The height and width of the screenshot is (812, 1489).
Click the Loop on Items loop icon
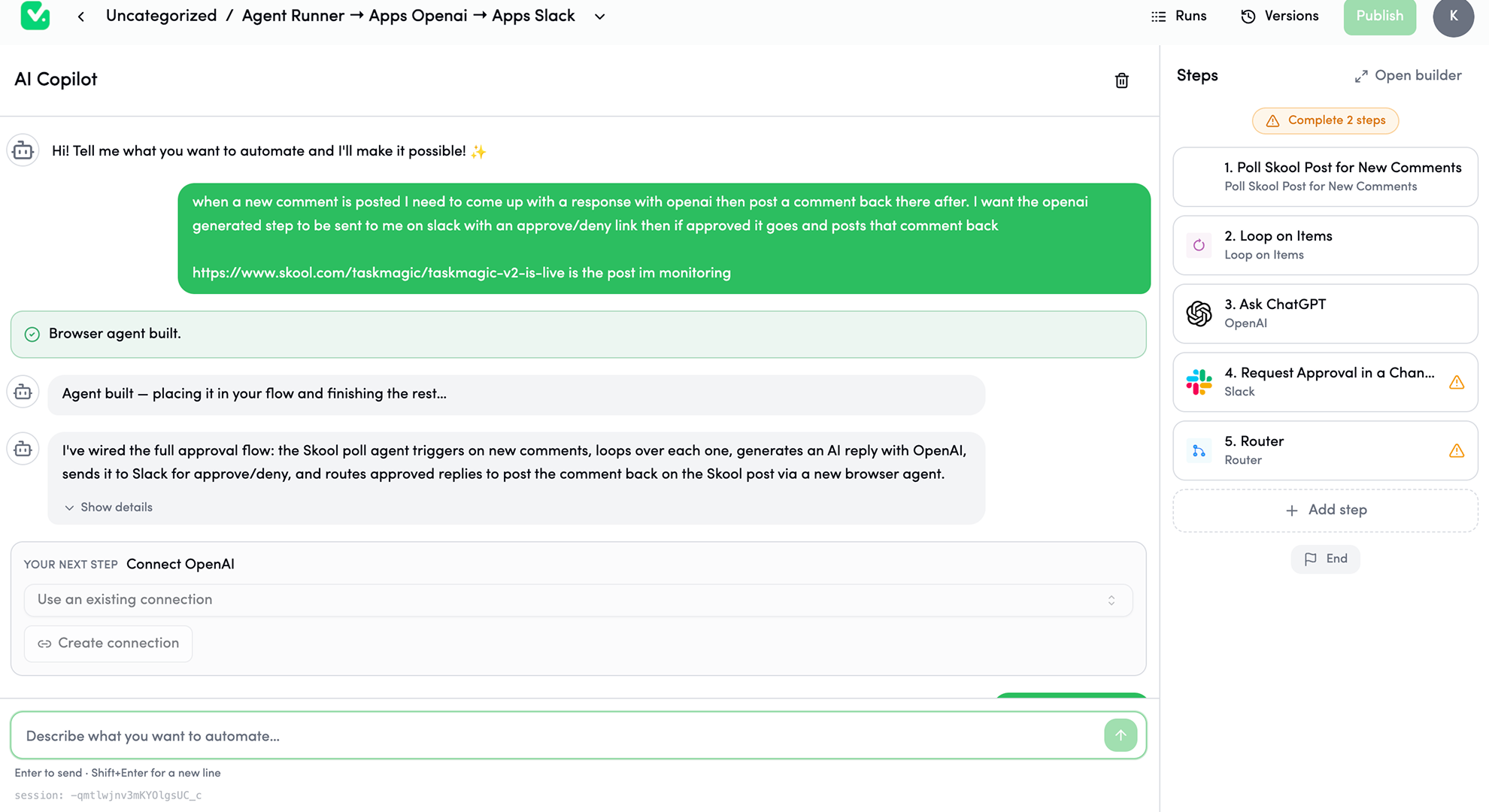tap(1199, 245)
